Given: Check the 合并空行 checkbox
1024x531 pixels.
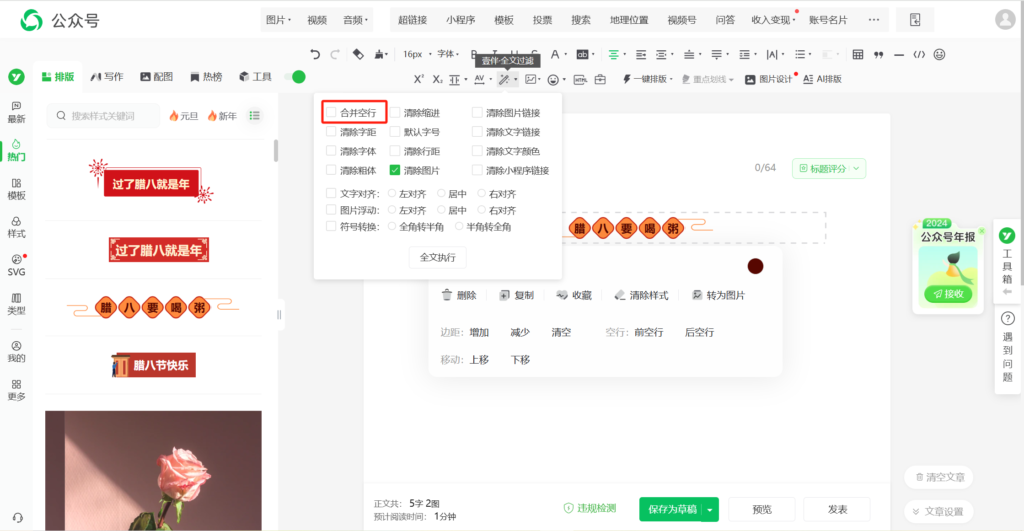Looking at the screenshot, I should click(x=331, y=112).
